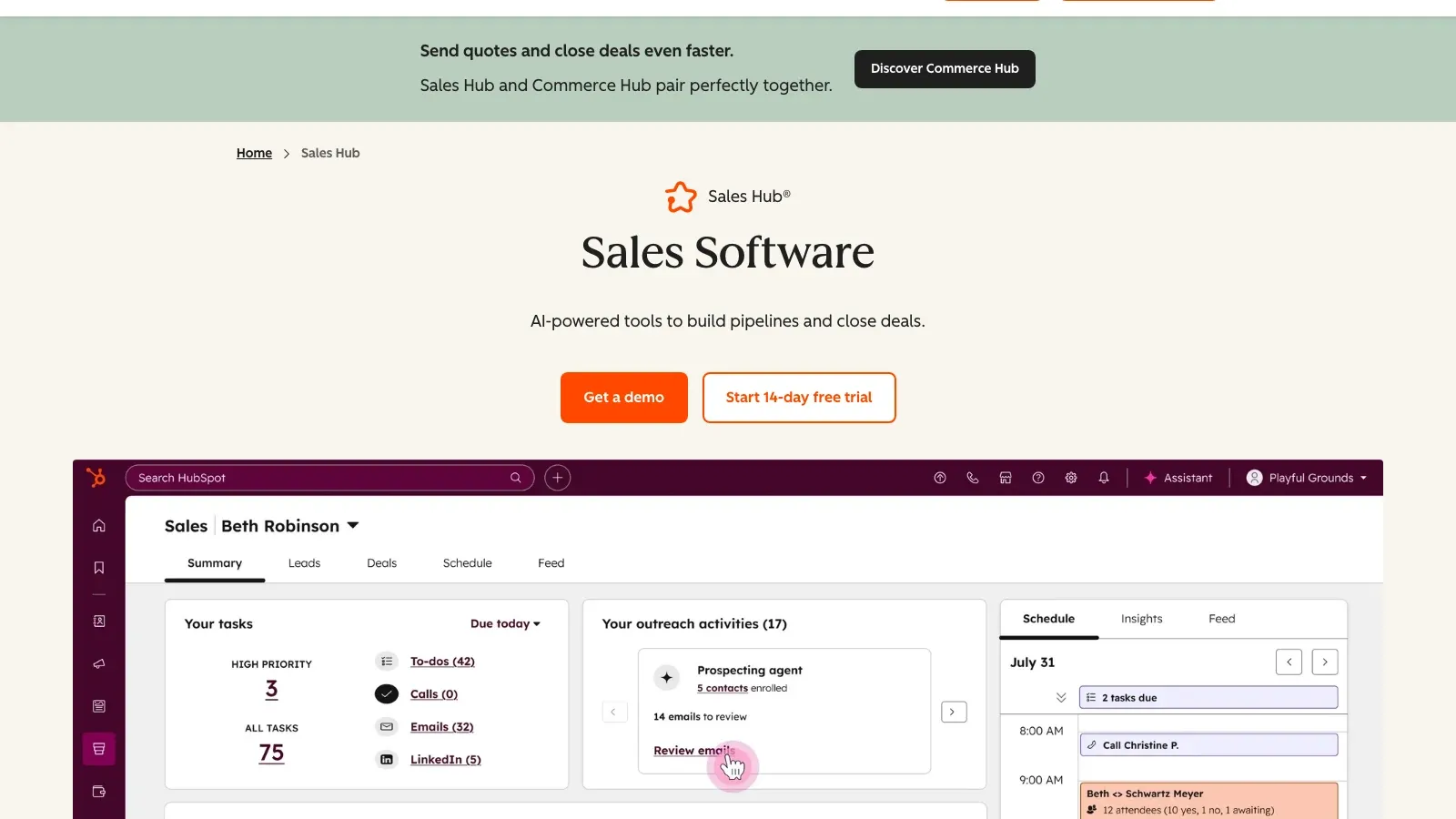Image resolution: width=1456 pixels, height=819 pixels.
Task: Go to next schedule day
Action: (x=1325, y=662)
